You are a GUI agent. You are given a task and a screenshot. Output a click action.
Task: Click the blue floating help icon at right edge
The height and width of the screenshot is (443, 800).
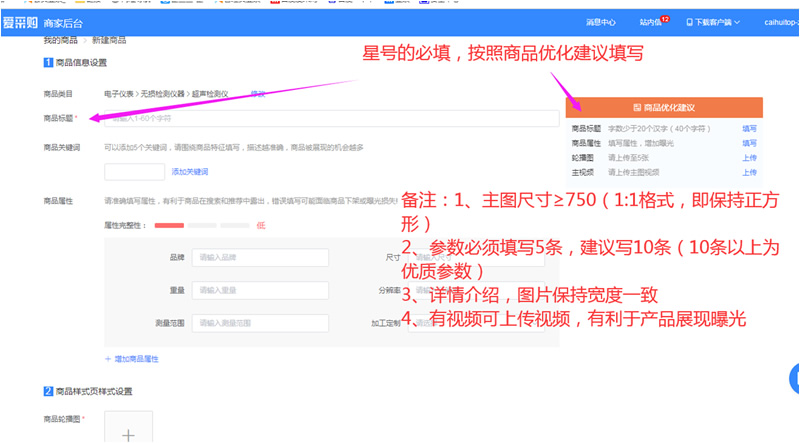795,378
